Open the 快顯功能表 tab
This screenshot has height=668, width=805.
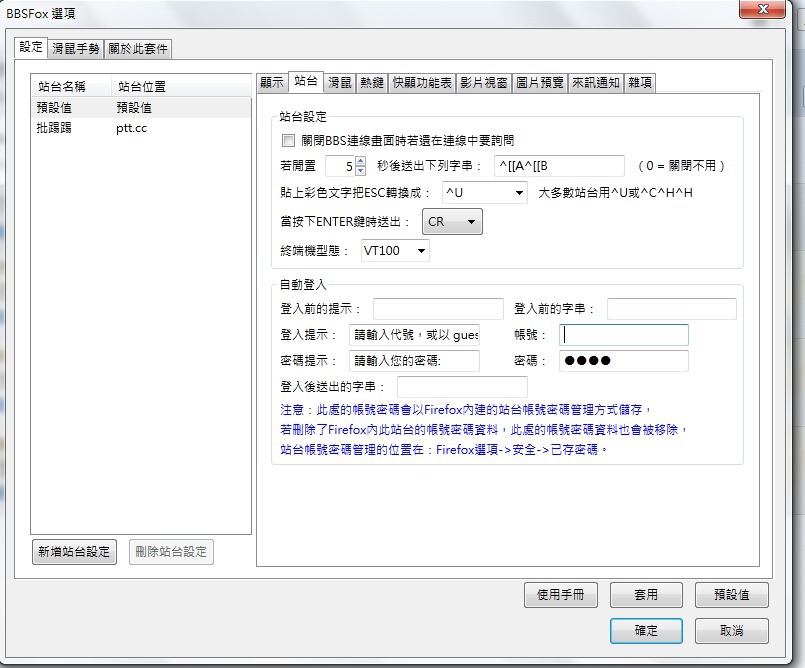[422, 83]
